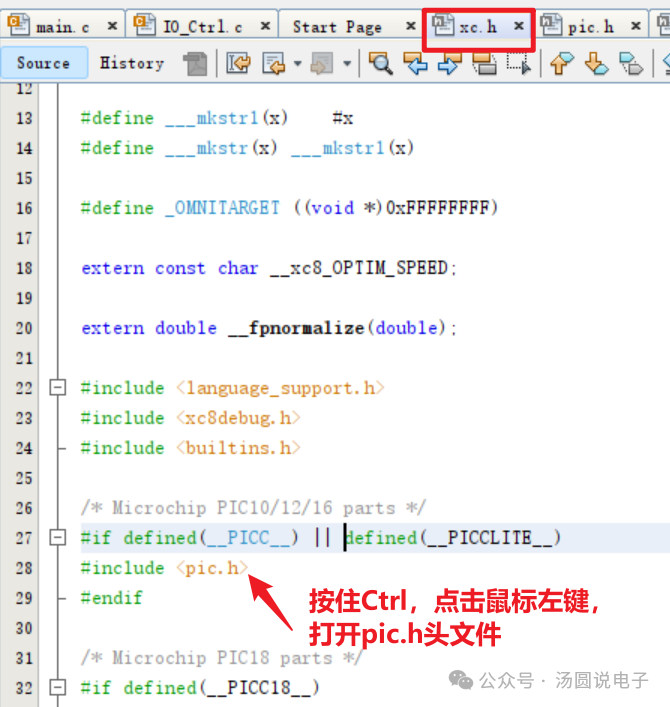The image size is (670, 707).
Task: Click the Toggle Bookmark icon
Action: coord(631,63)
